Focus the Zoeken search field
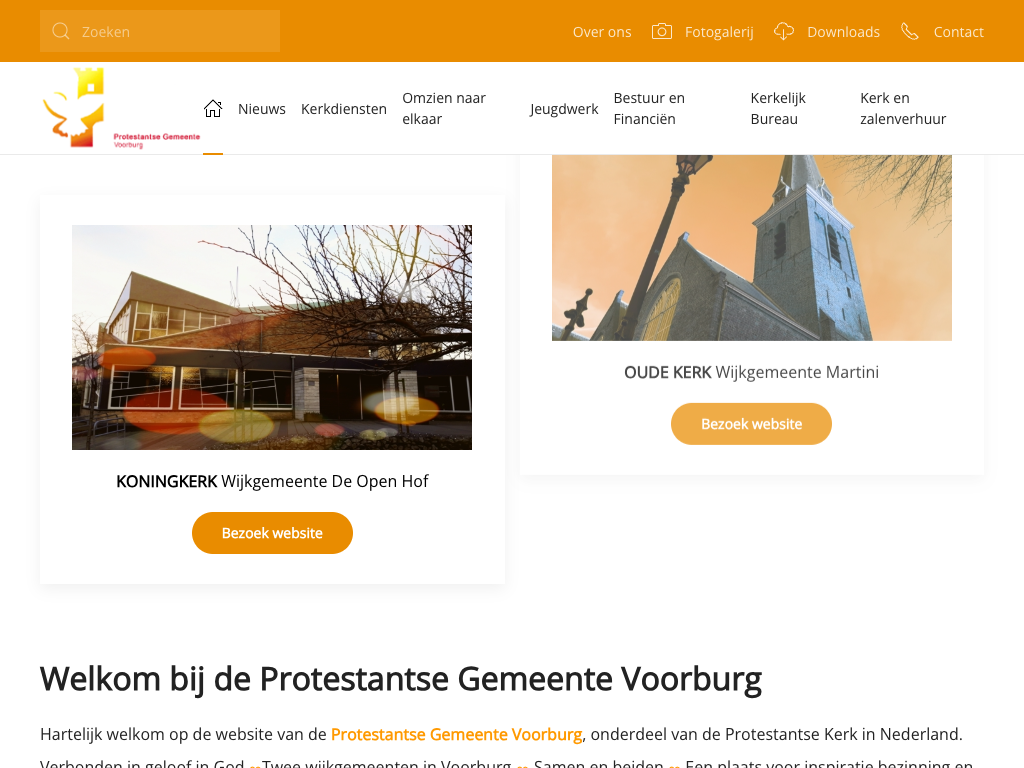 point(160,31)
